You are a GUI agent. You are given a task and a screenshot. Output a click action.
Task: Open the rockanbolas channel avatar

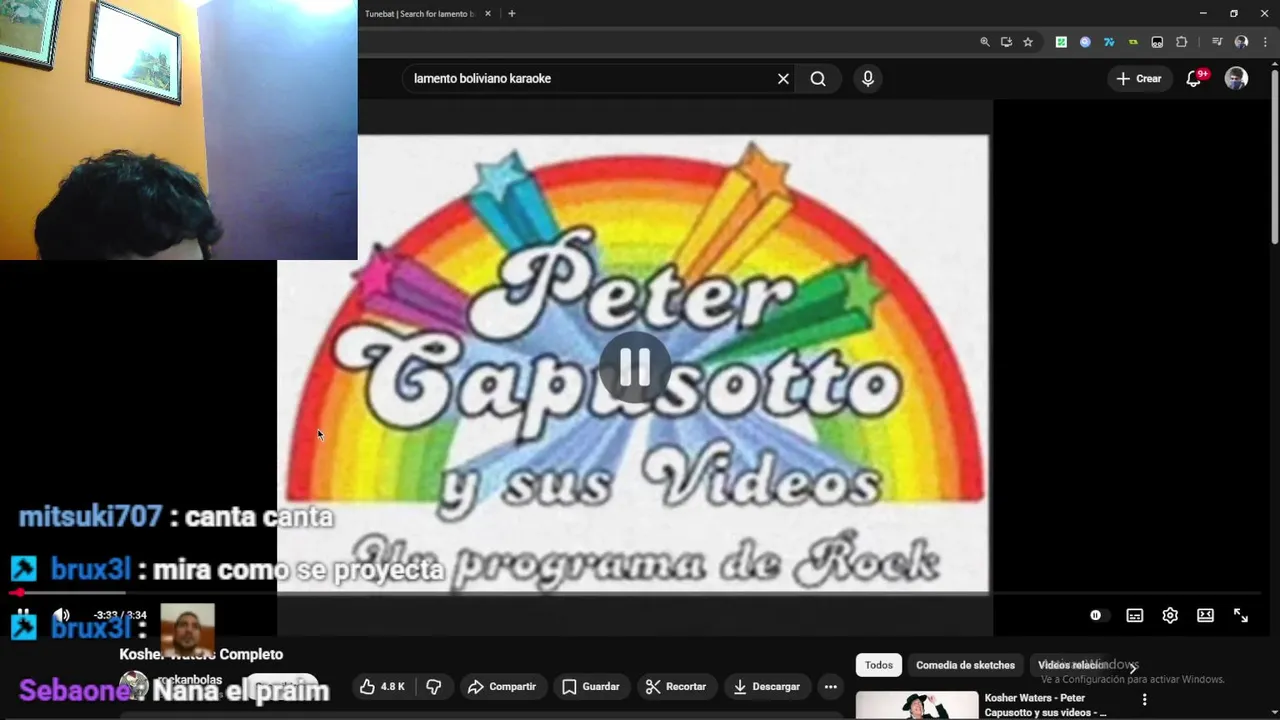point(134,686)
